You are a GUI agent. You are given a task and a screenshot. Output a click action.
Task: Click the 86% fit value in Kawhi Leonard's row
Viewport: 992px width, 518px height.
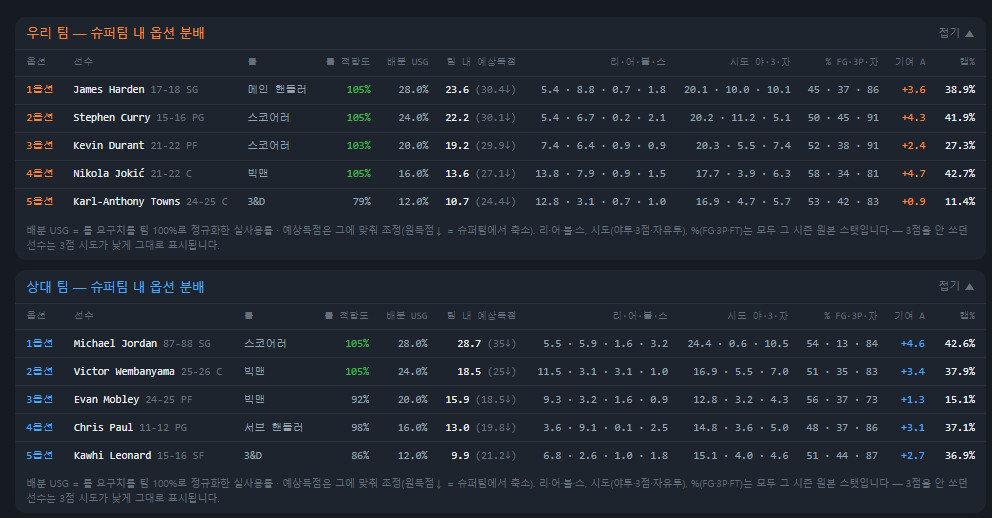click(361, 455)
